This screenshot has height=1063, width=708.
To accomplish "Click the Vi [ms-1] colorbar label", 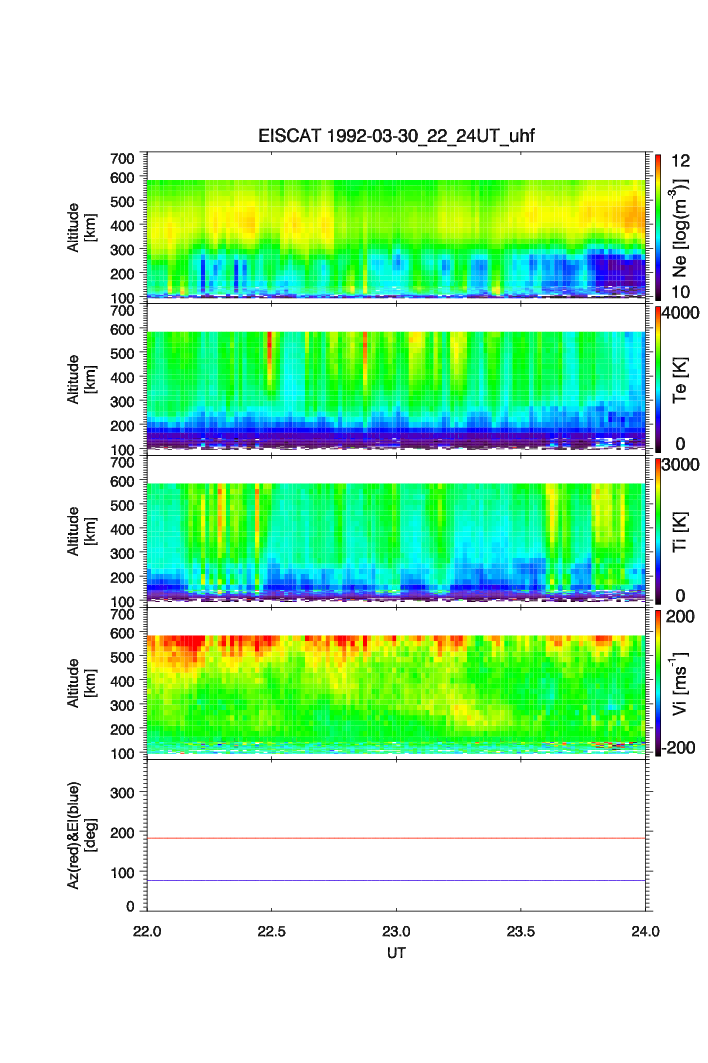I will point(679,683).
